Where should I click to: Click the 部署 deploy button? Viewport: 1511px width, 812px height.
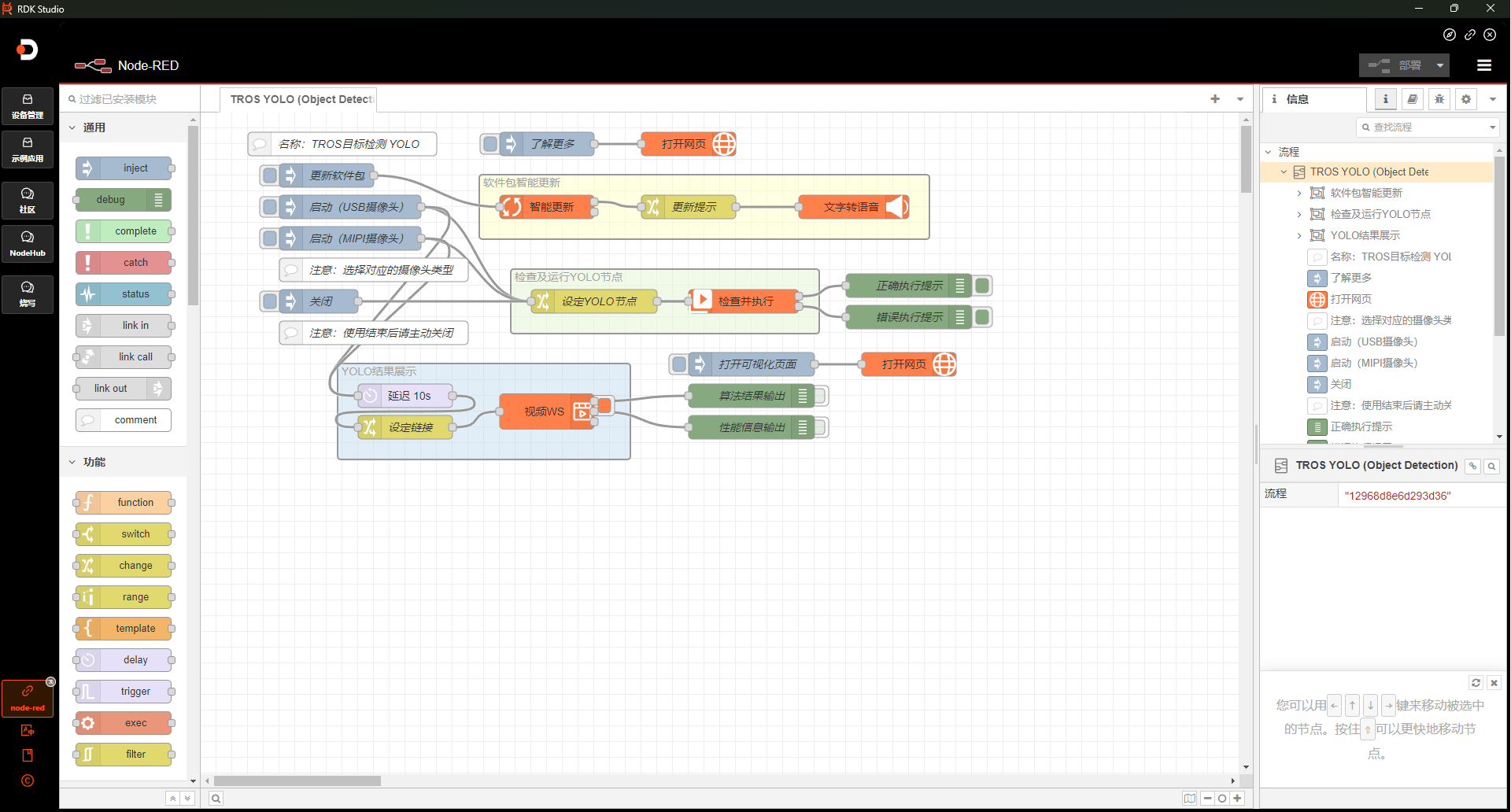(x=1395, y=65)
